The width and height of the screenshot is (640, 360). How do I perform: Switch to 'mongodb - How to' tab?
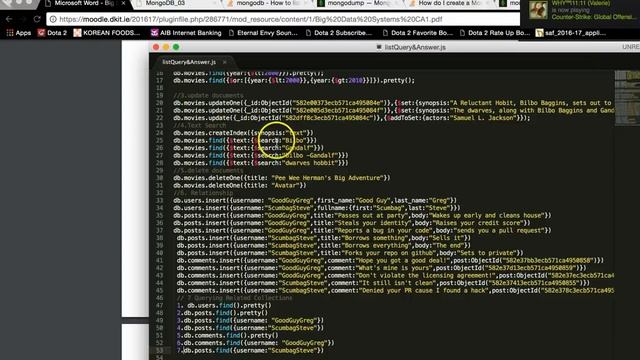tap(264, 4)
